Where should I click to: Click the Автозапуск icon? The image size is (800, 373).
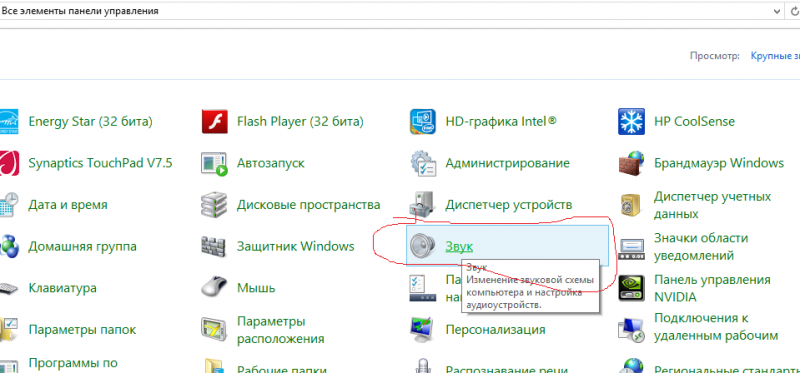[214, 163]
